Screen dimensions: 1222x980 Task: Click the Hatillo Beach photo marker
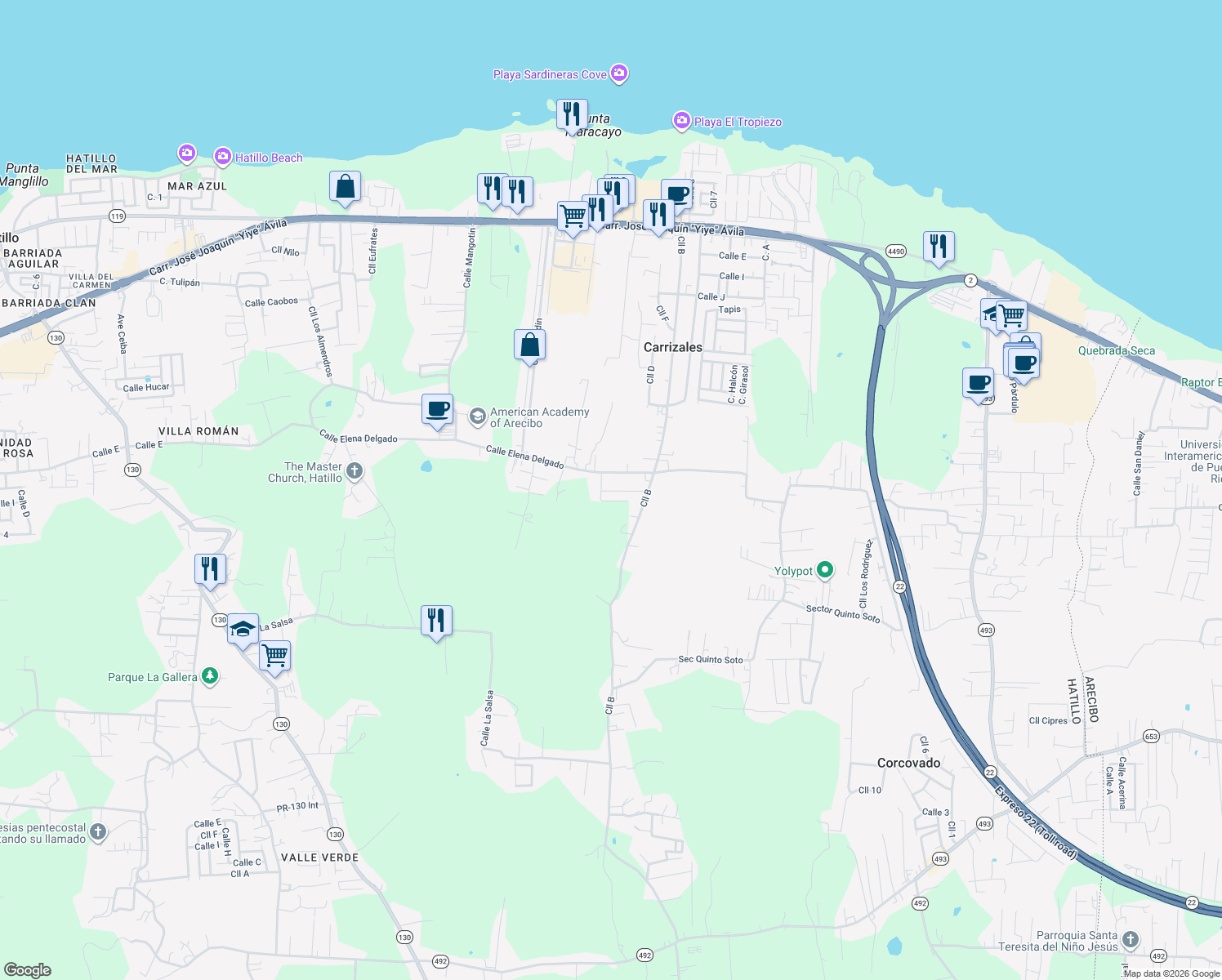pos(222,156)
